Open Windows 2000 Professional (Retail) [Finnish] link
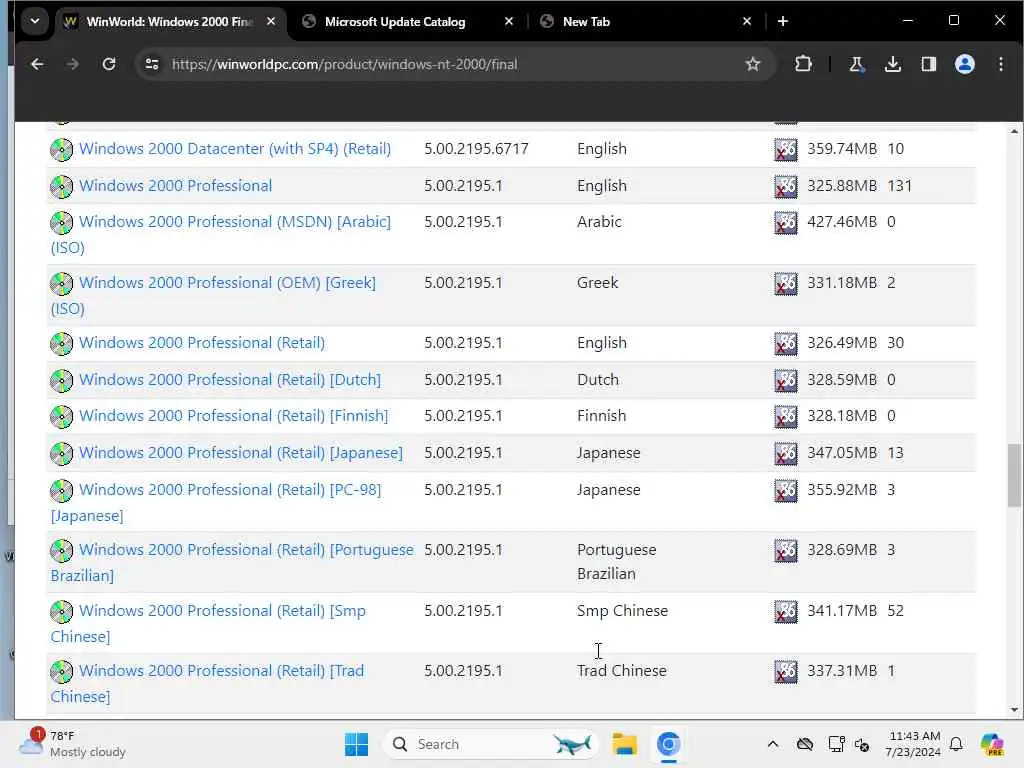Viewport: 1024px width, 768px height. (233, 416)
